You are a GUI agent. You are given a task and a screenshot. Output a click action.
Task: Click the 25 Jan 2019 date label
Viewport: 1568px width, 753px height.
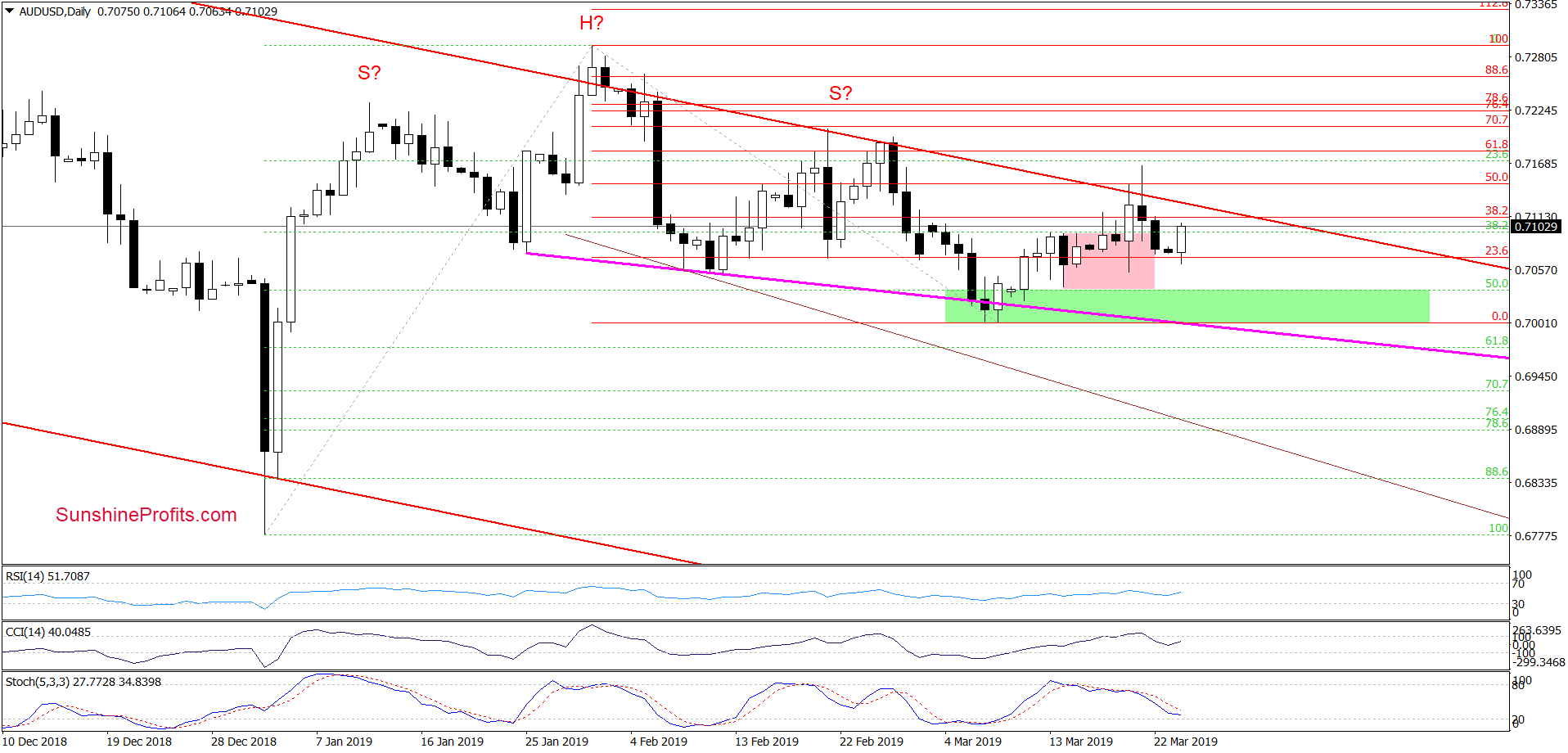coord(556,742)
